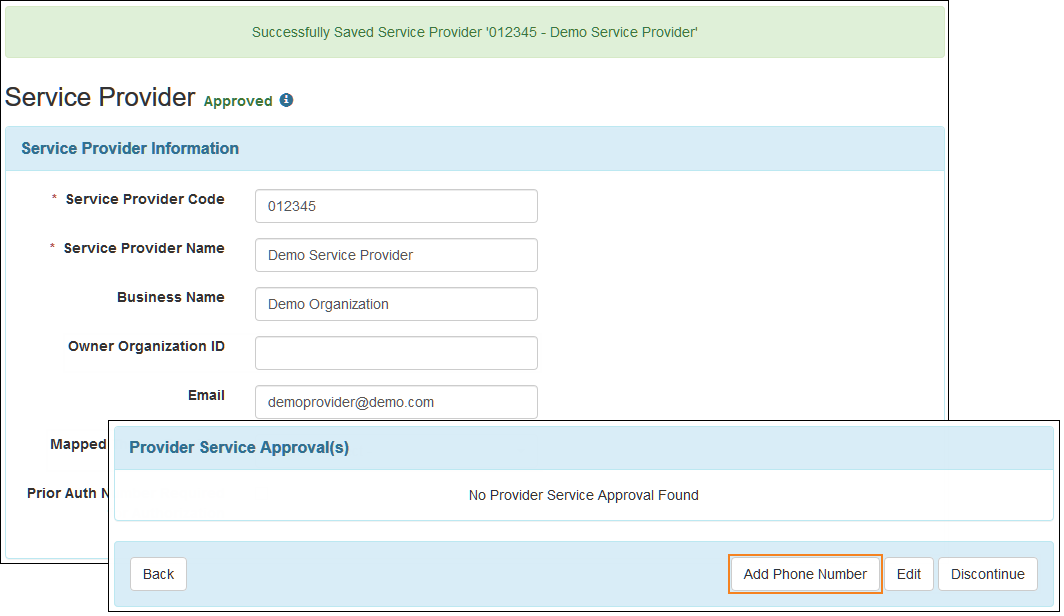Select the Email field containing demoprovider@demo.com

(396, 402)
